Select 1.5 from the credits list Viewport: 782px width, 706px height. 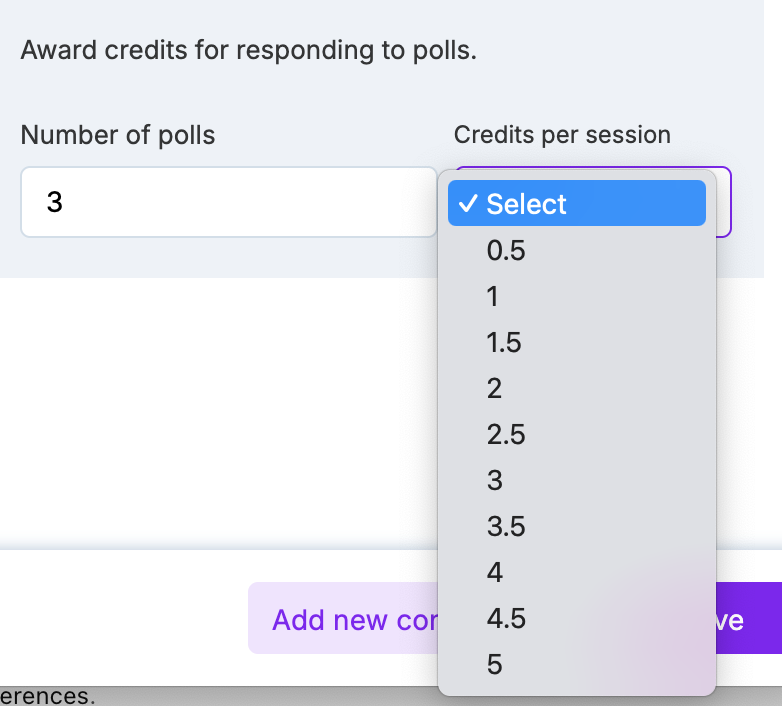coord(504,342)
